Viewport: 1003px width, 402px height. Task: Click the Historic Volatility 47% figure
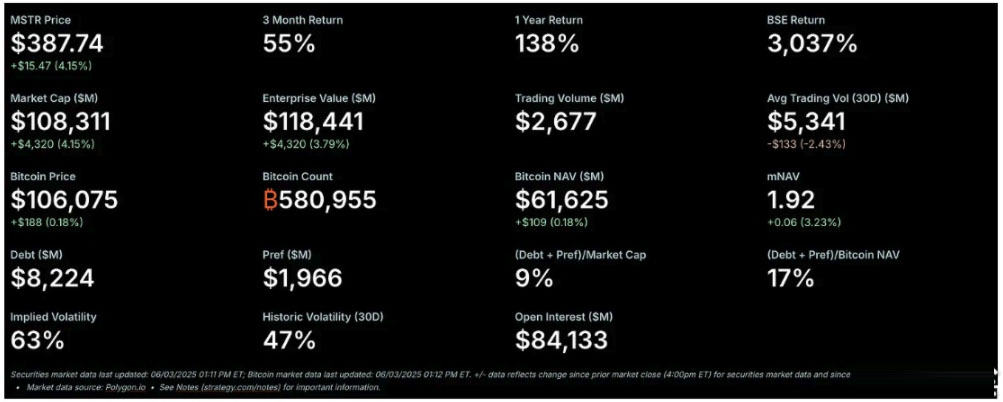[x=289, y=340]
